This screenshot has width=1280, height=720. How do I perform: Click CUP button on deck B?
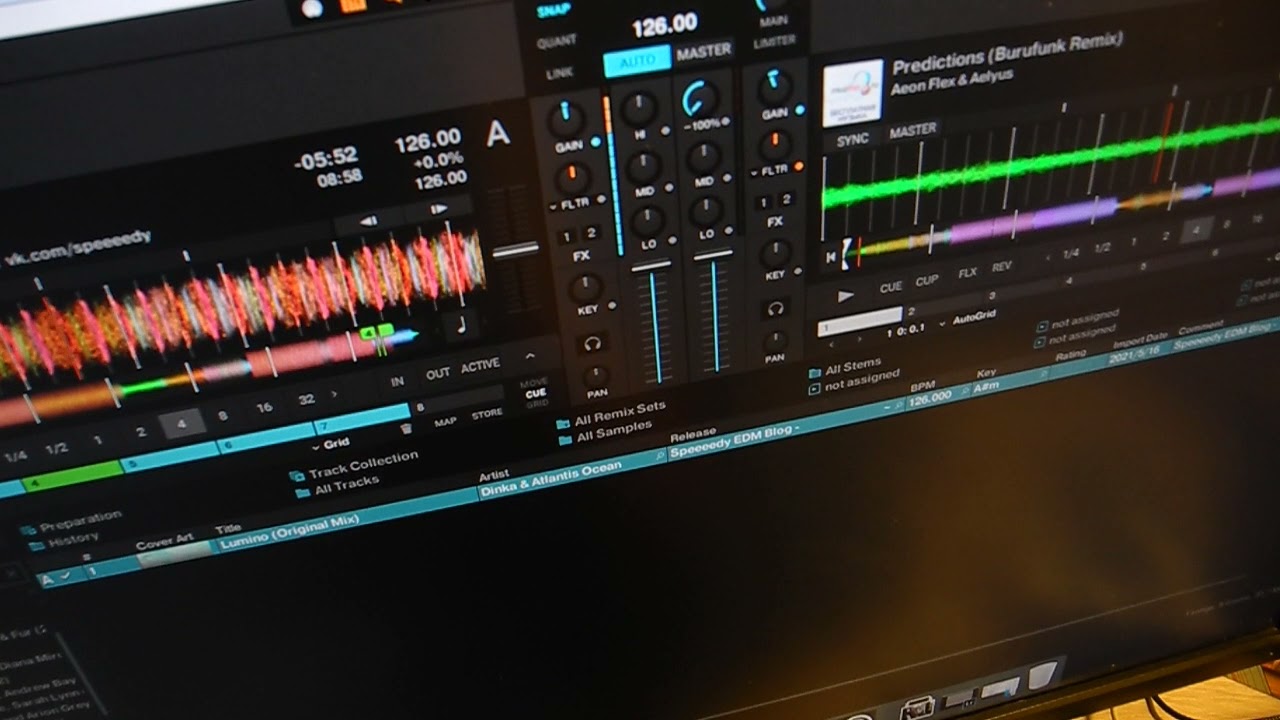pos(927,281)
